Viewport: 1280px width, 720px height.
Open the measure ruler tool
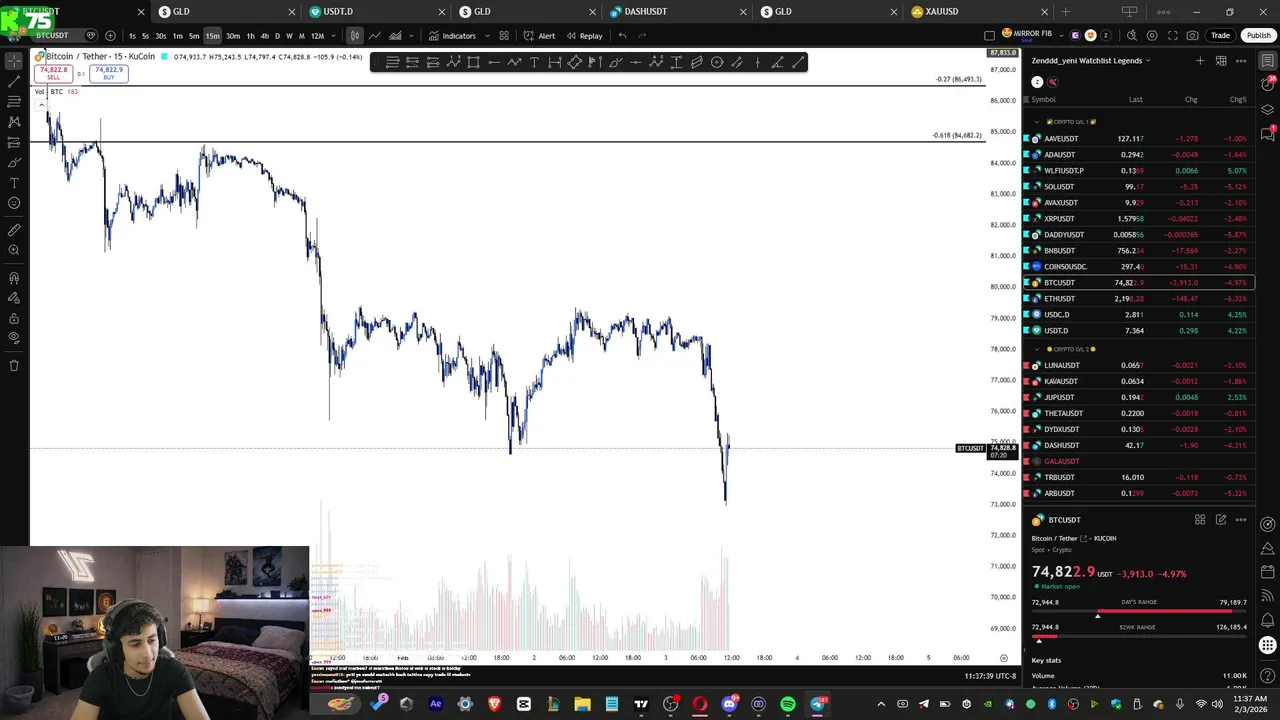pos(14,230)
